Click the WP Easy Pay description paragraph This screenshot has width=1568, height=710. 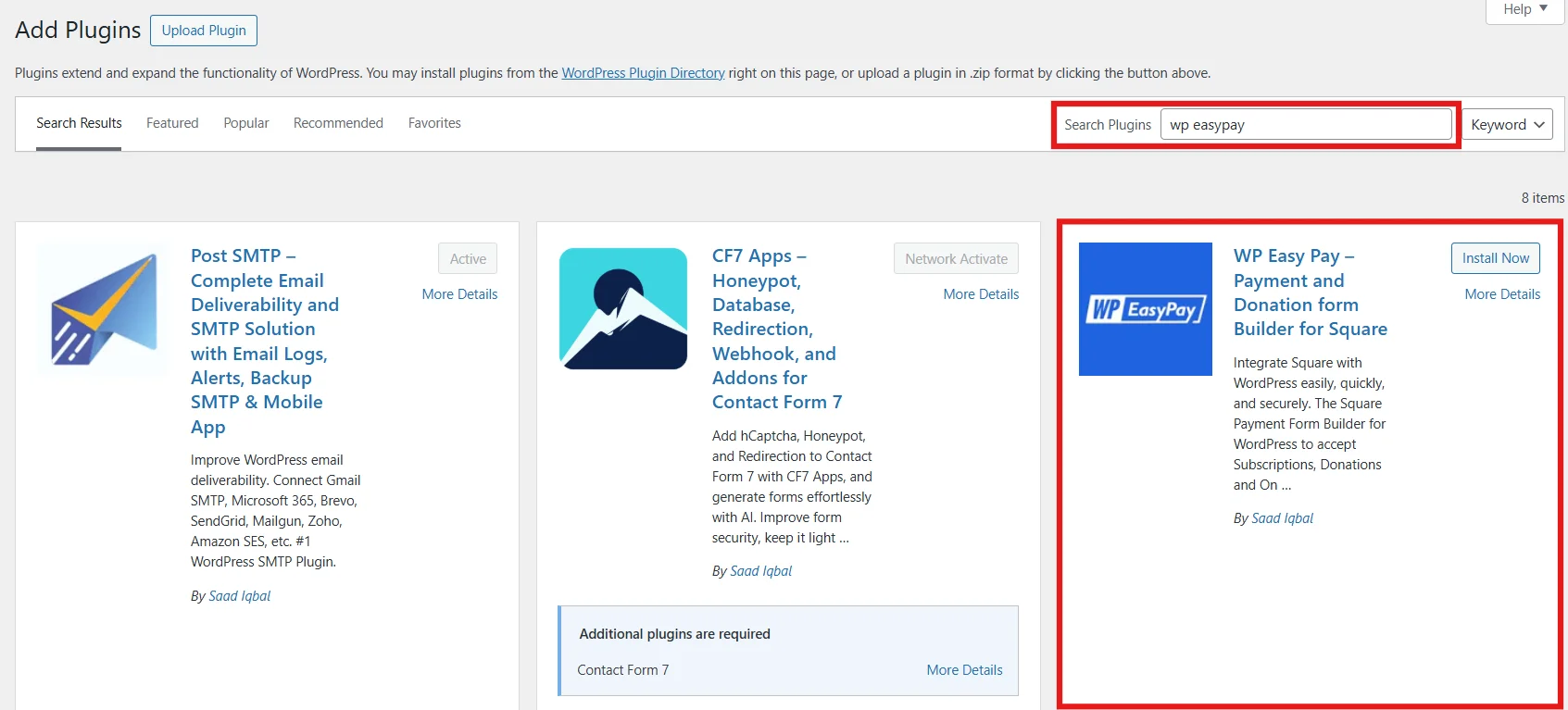coord(1310,424)
